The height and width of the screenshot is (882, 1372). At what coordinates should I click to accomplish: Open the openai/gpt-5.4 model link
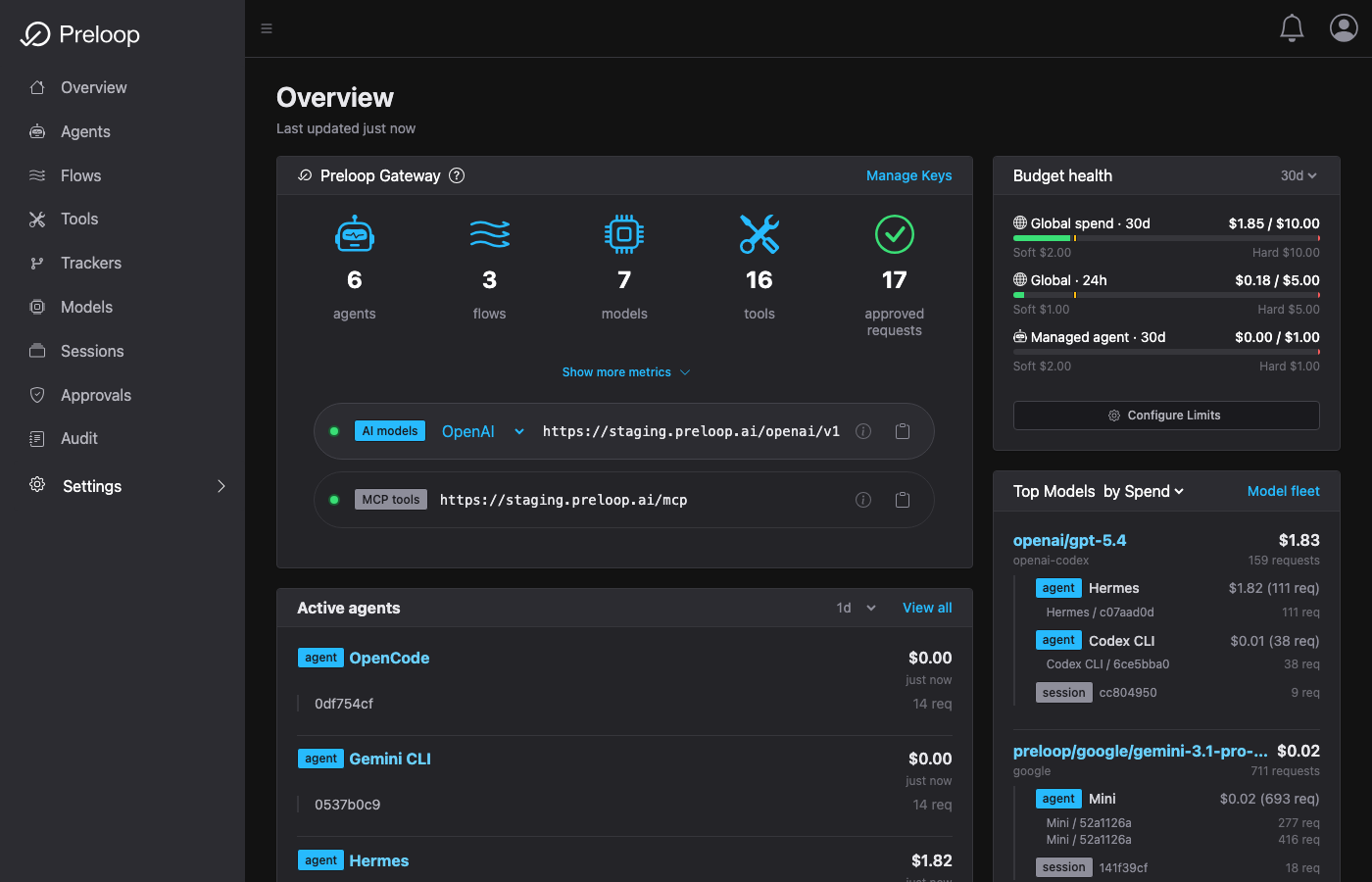pyautogui.click(x=1069, y=540)
